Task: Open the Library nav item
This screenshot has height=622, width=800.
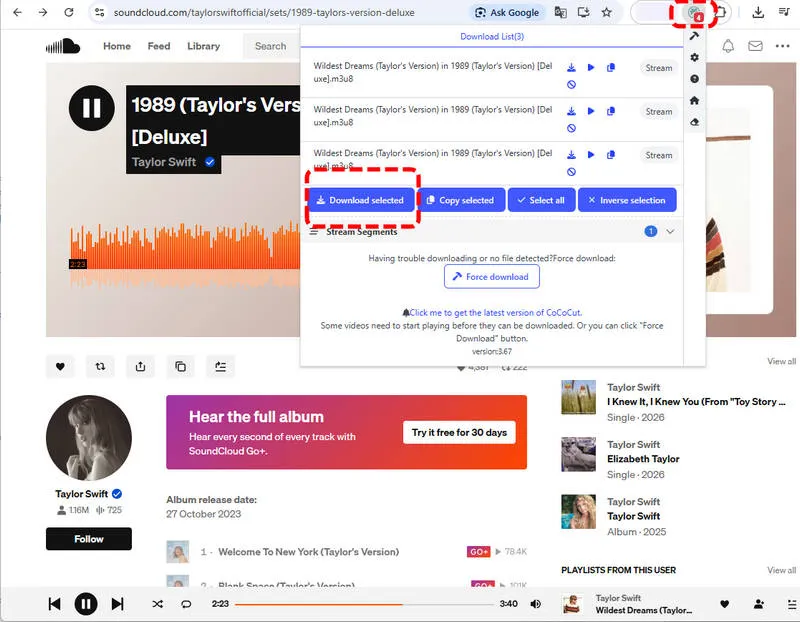Action: pyautogui.click(x=203, y=46)
